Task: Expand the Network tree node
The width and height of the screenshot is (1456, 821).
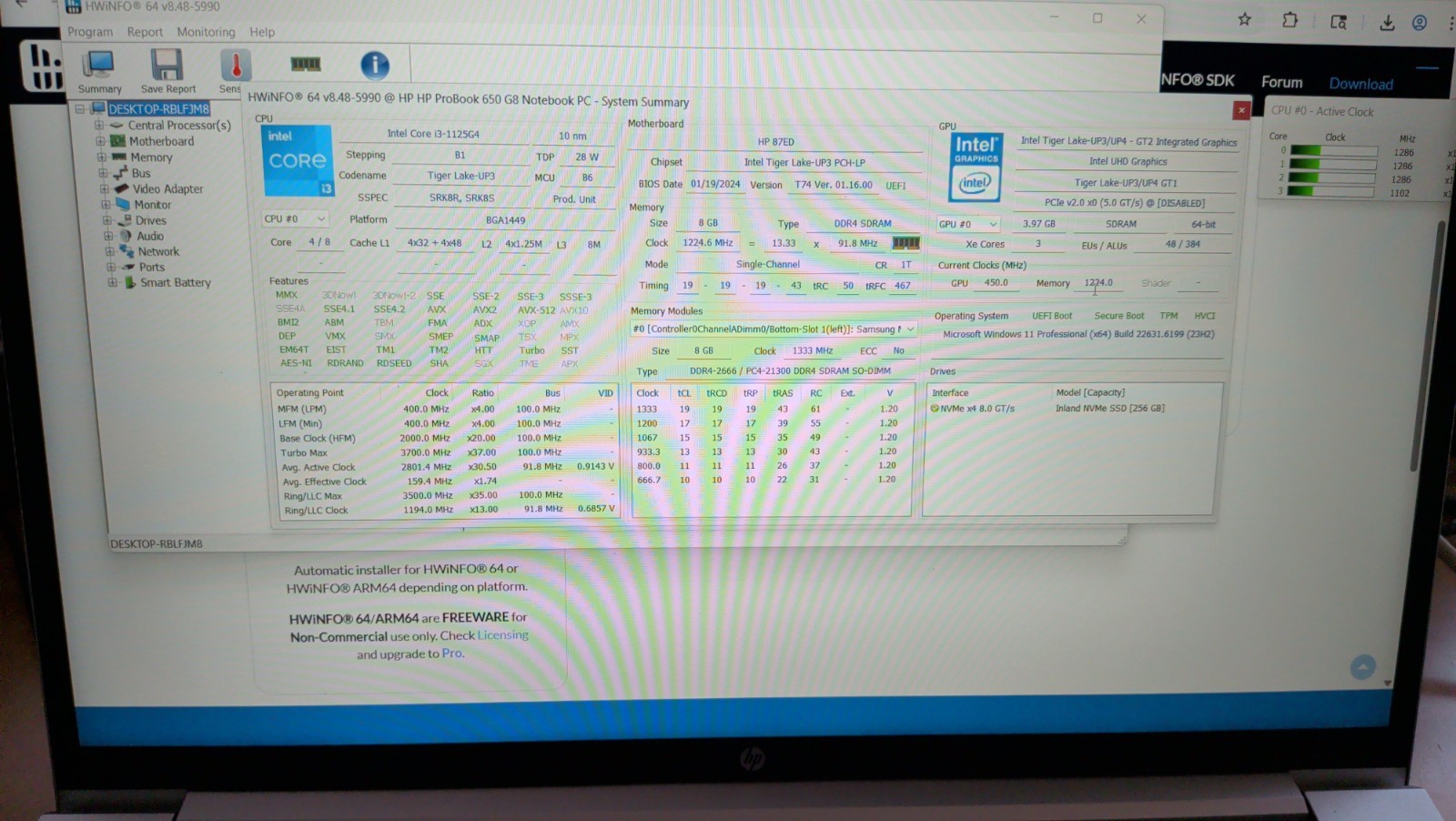Action: tap(110, 251)
